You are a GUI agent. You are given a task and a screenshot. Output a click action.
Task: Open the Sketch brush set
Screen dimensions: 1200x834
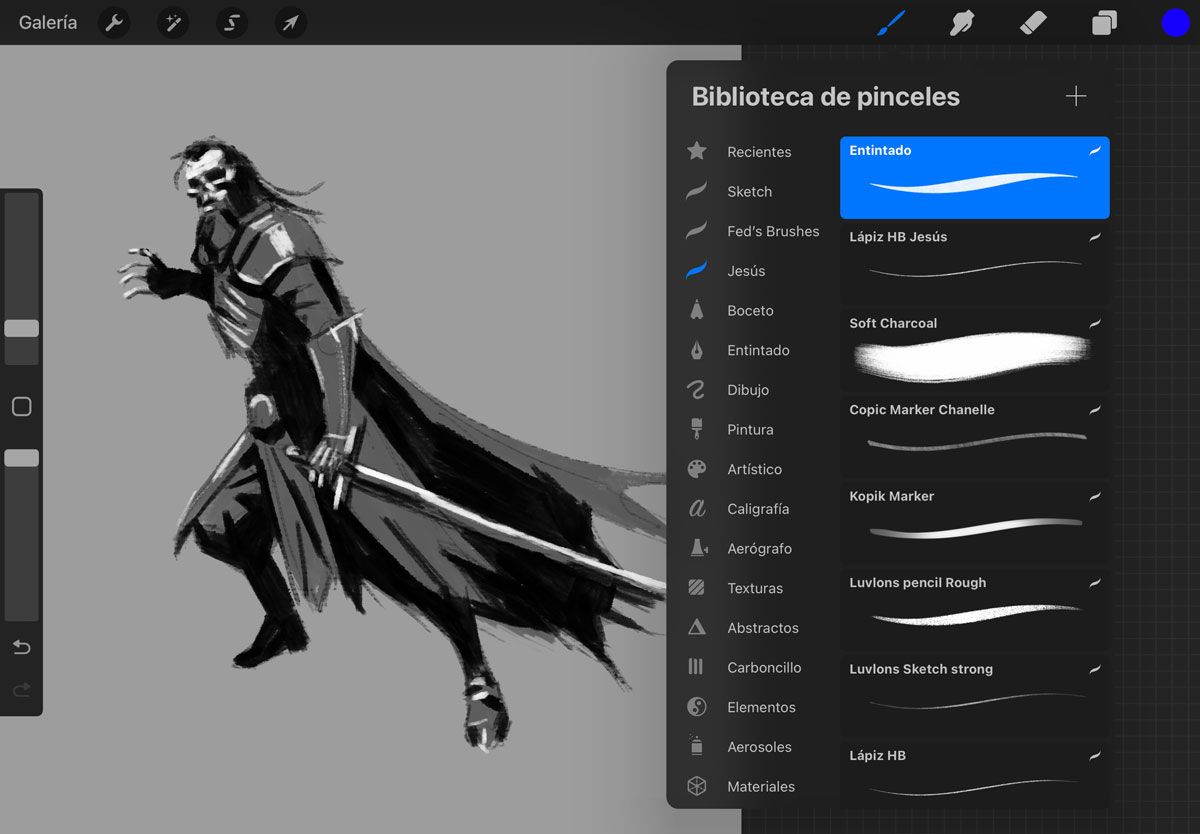[x=749, y=191]
